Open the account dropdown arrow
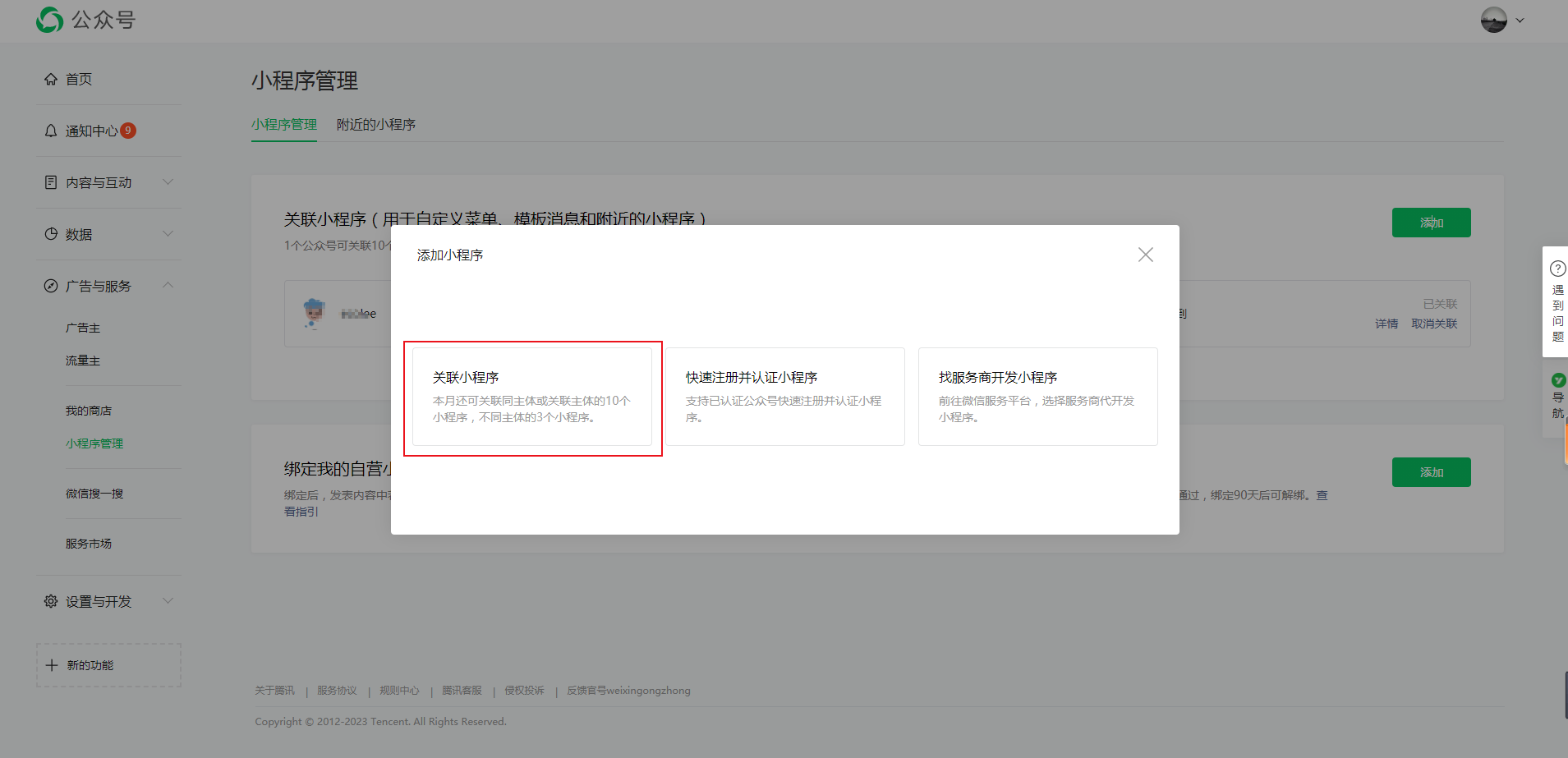This screenshot has width=1568, height=758. [x=1520, y=21]
